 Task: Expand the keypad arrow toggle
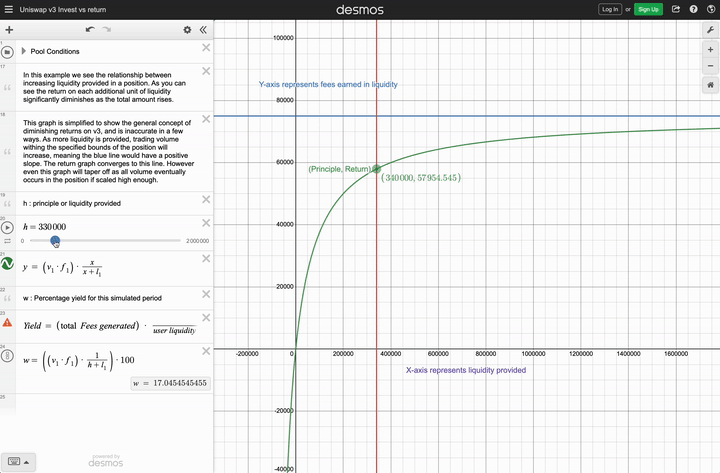click(27, 462)
